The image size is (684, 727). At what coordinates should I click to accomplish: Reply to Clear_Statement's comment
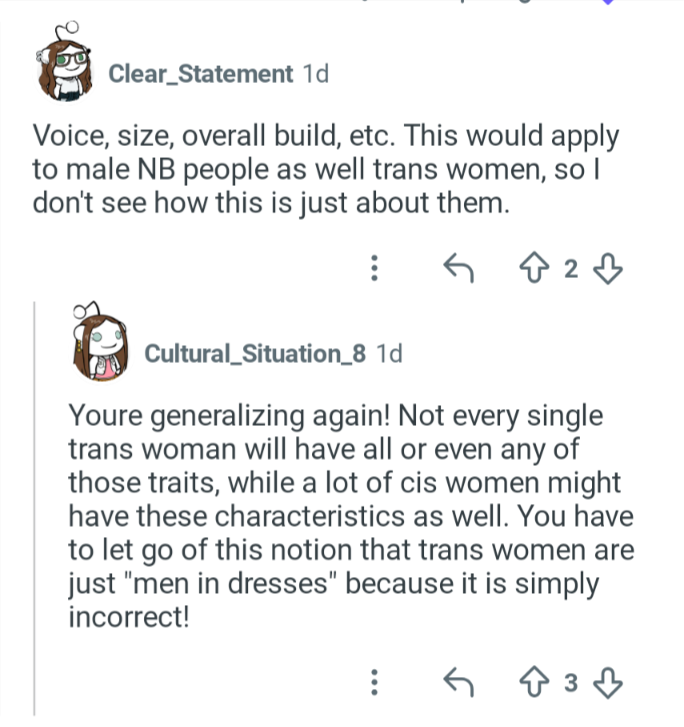(x=458, y=268)
